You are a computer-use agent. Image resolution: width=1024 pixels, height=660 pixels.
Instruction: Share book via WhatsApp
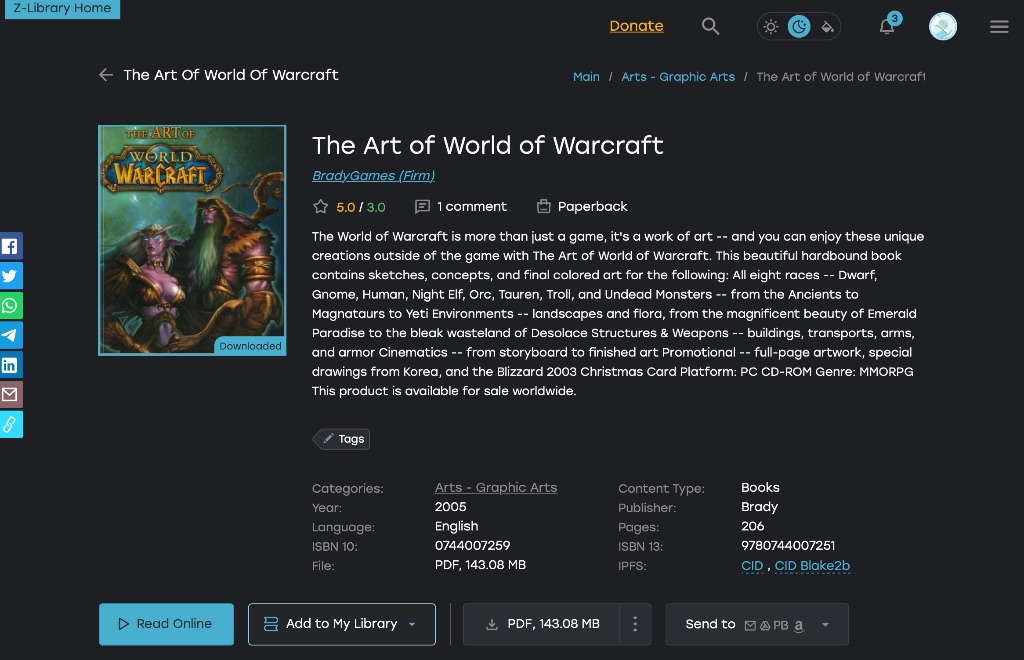[10, 306]
